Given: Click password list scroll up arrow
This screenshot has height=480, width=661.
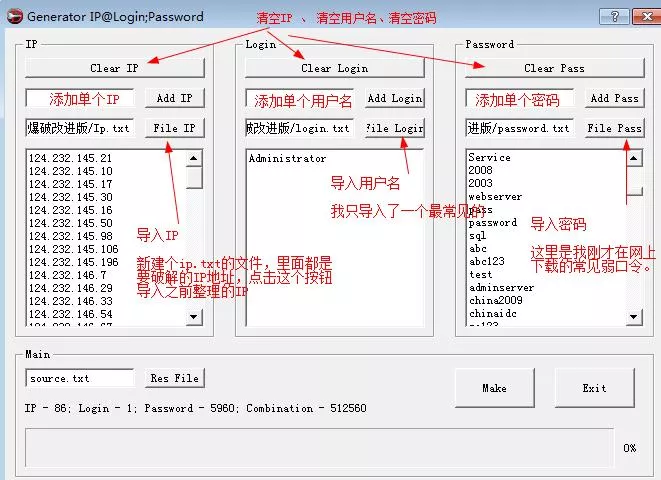Looking at the screenshot, I should [634, 158].
